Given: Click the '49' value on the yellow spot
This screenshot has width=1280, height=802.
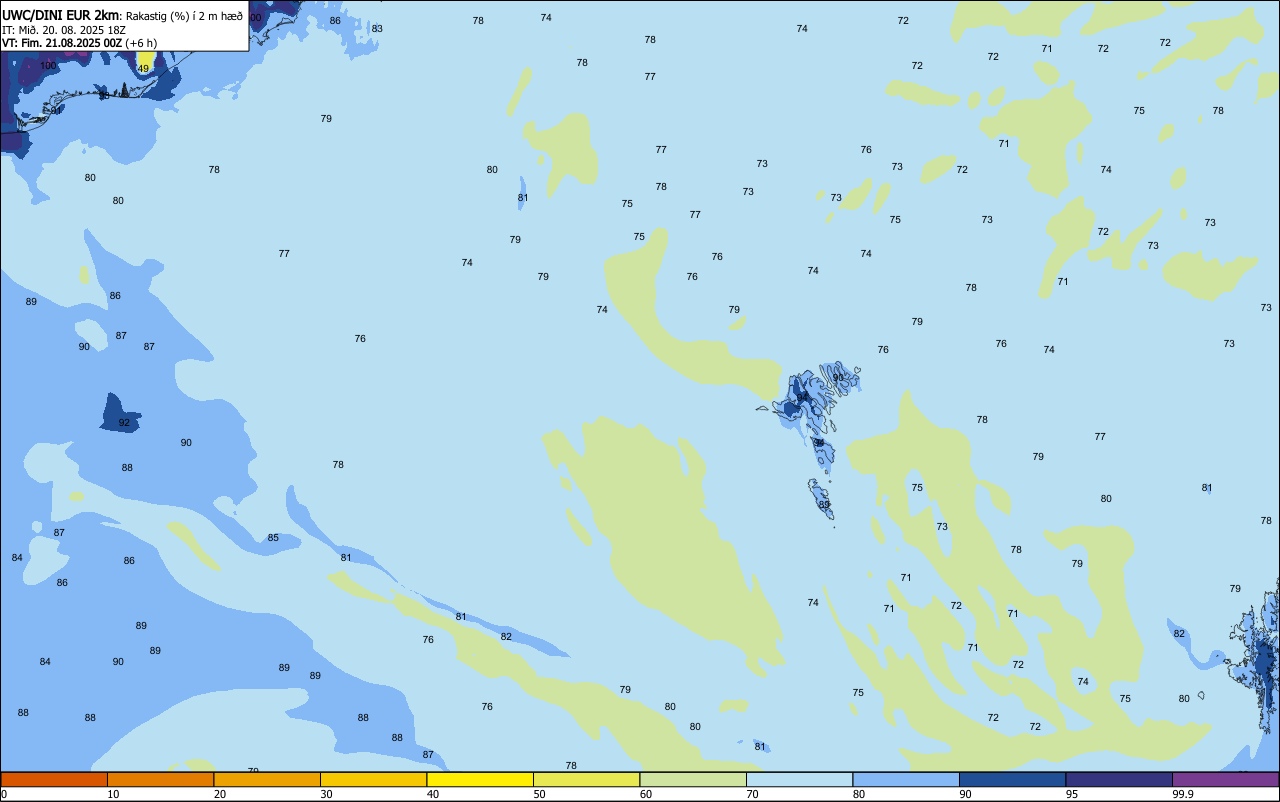Looking at the screenshot, I should (x=143, y=68).
